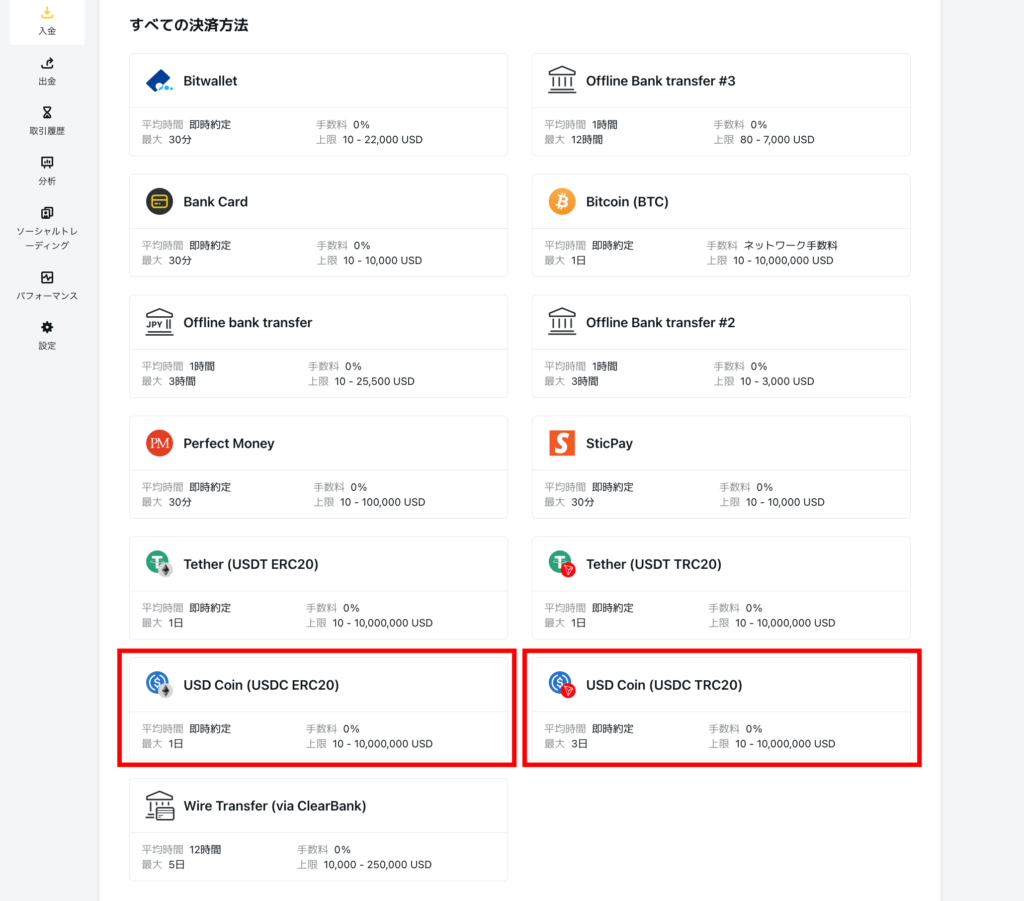Click the SticPay S logo
Image resolution: width=1024 pixels, height=901 pixels.
(x=562, y=443)
